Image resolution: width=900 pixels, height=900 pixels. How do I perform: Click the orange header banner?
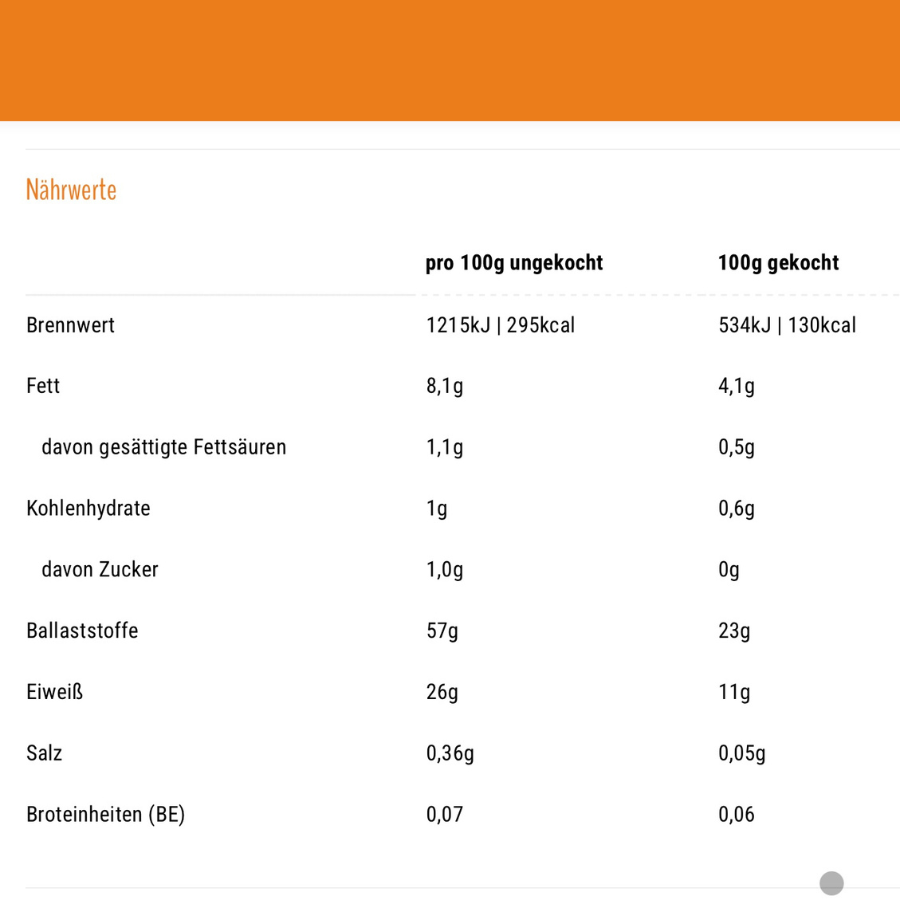click(450, 60)
